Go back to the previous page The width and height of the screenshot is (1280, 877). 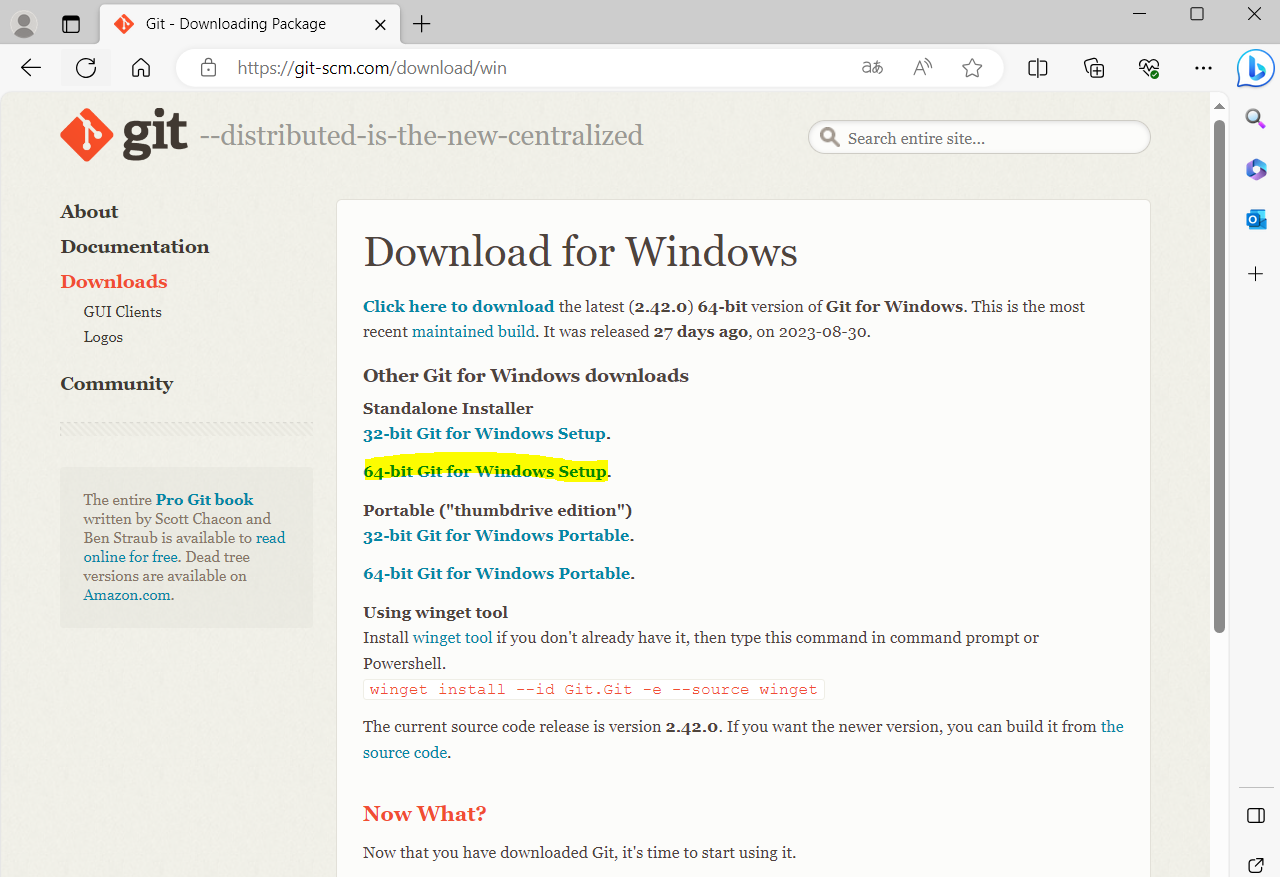[31, 68]
